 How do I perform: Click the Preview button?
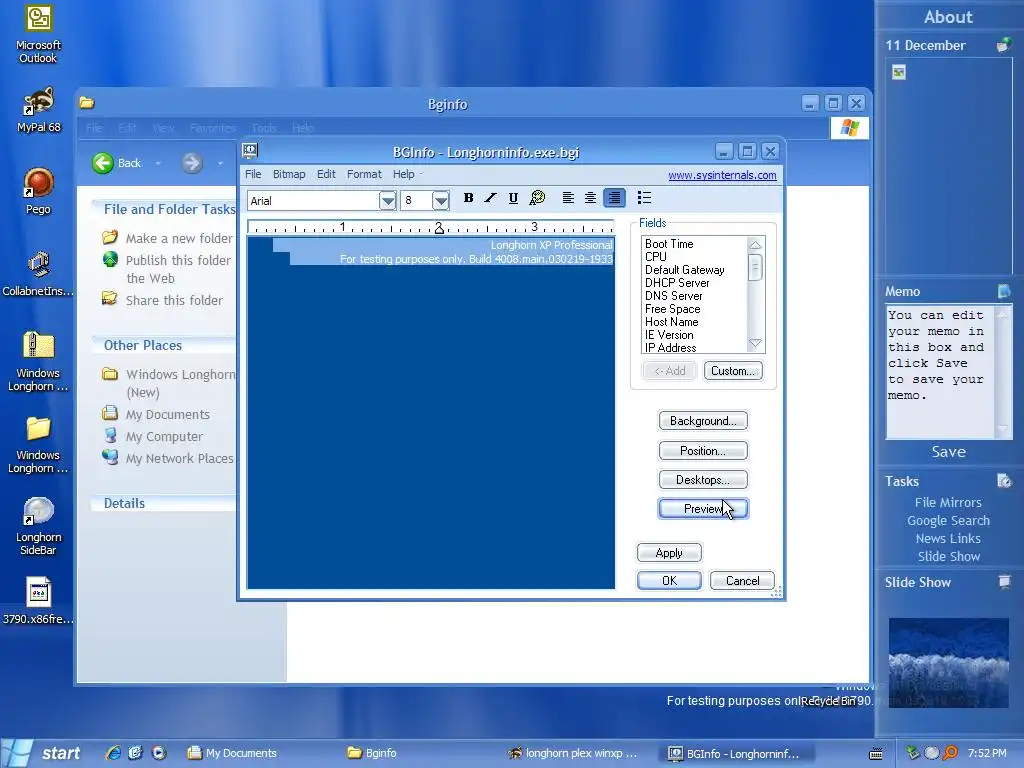pyautogui.click(x=703, y=509)
